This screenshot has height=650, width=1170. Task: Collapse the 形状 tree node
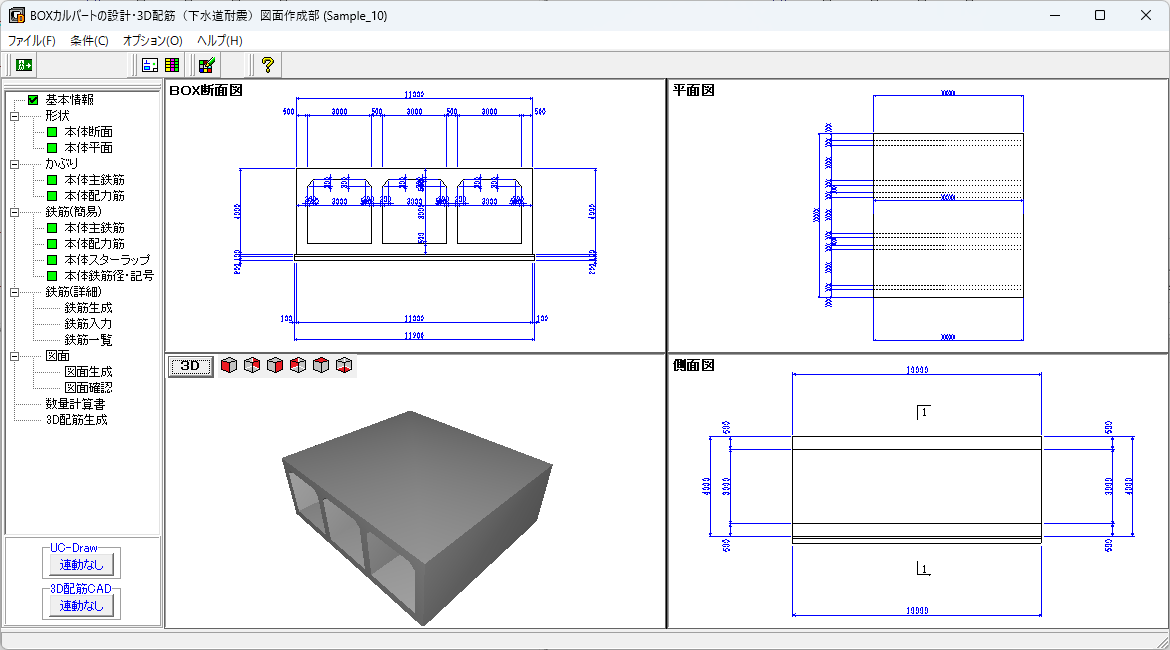tap(14, 116)
